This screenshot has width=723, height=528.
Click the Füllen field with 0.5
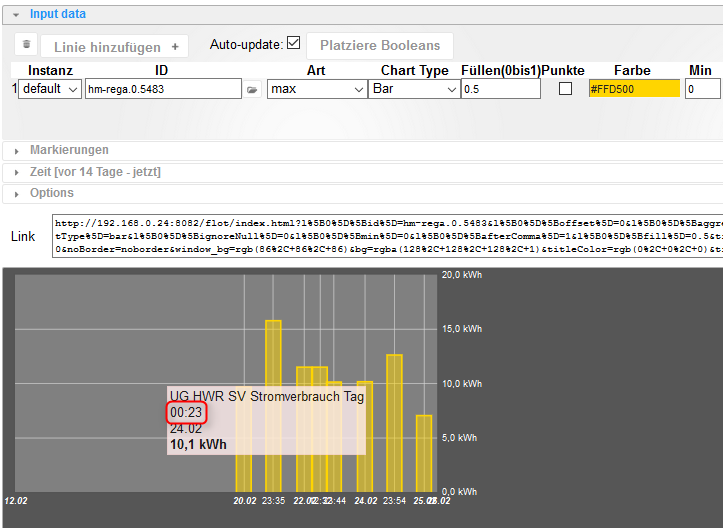501,89
